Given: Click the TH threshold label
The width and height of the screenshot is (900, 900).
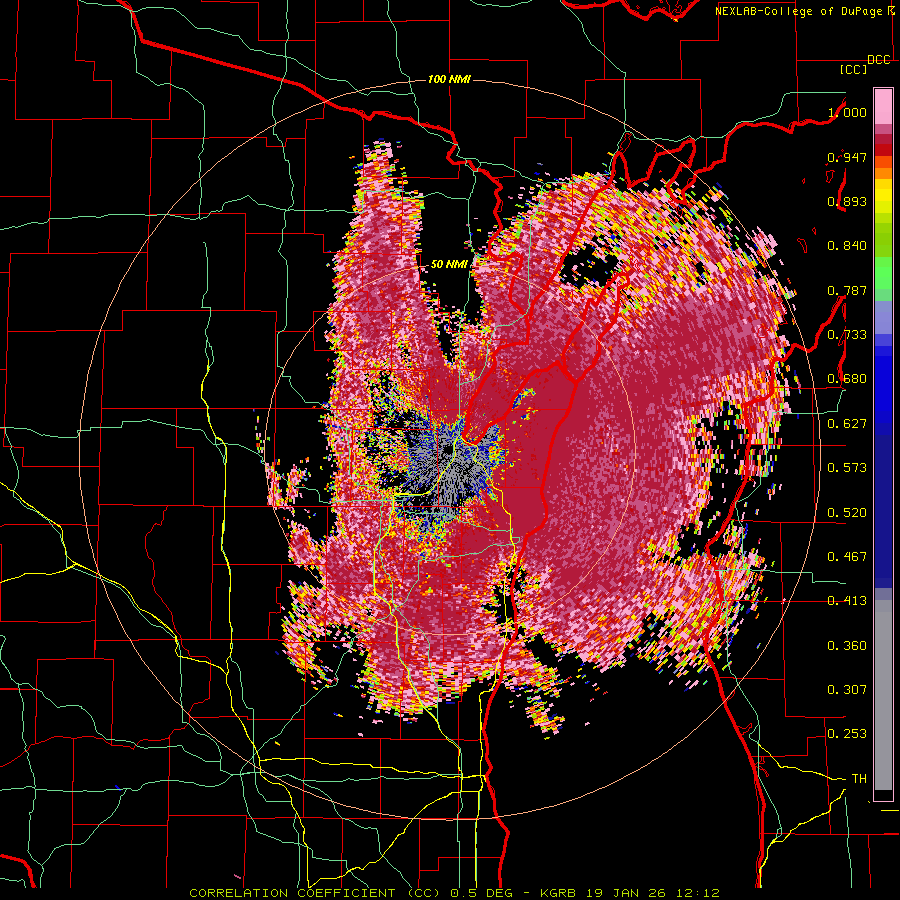Looking at the screenshot, I should coord(859,779).
